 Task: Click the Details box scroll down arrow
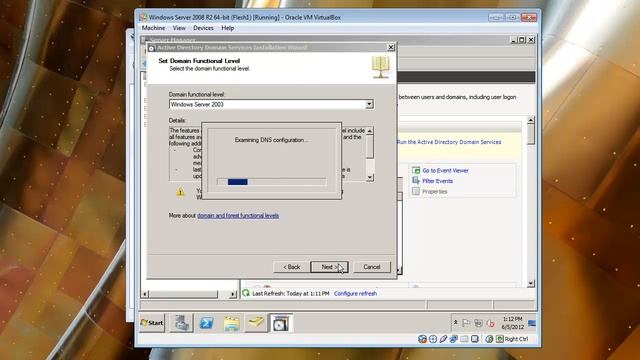tap(369, 177)
